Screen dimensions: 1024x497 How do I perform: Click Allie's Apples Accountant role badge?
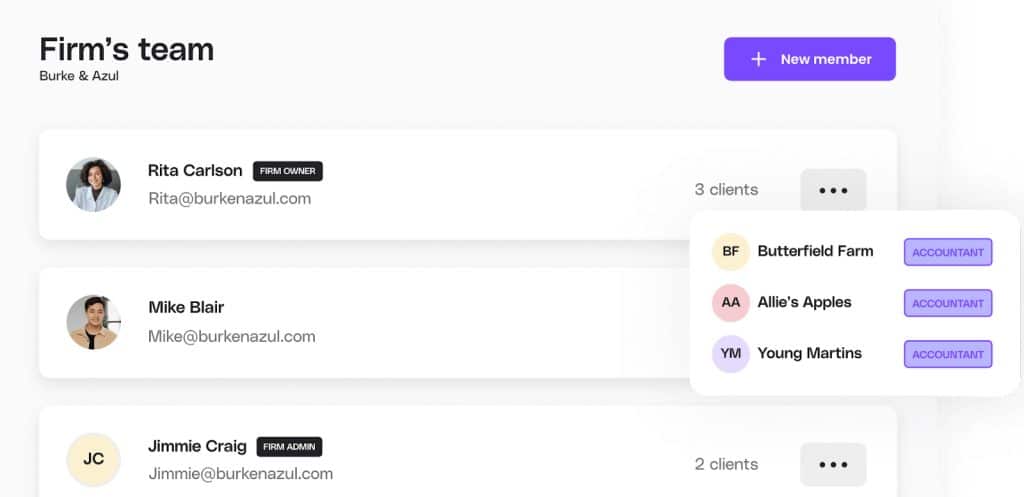click(948, 303)
